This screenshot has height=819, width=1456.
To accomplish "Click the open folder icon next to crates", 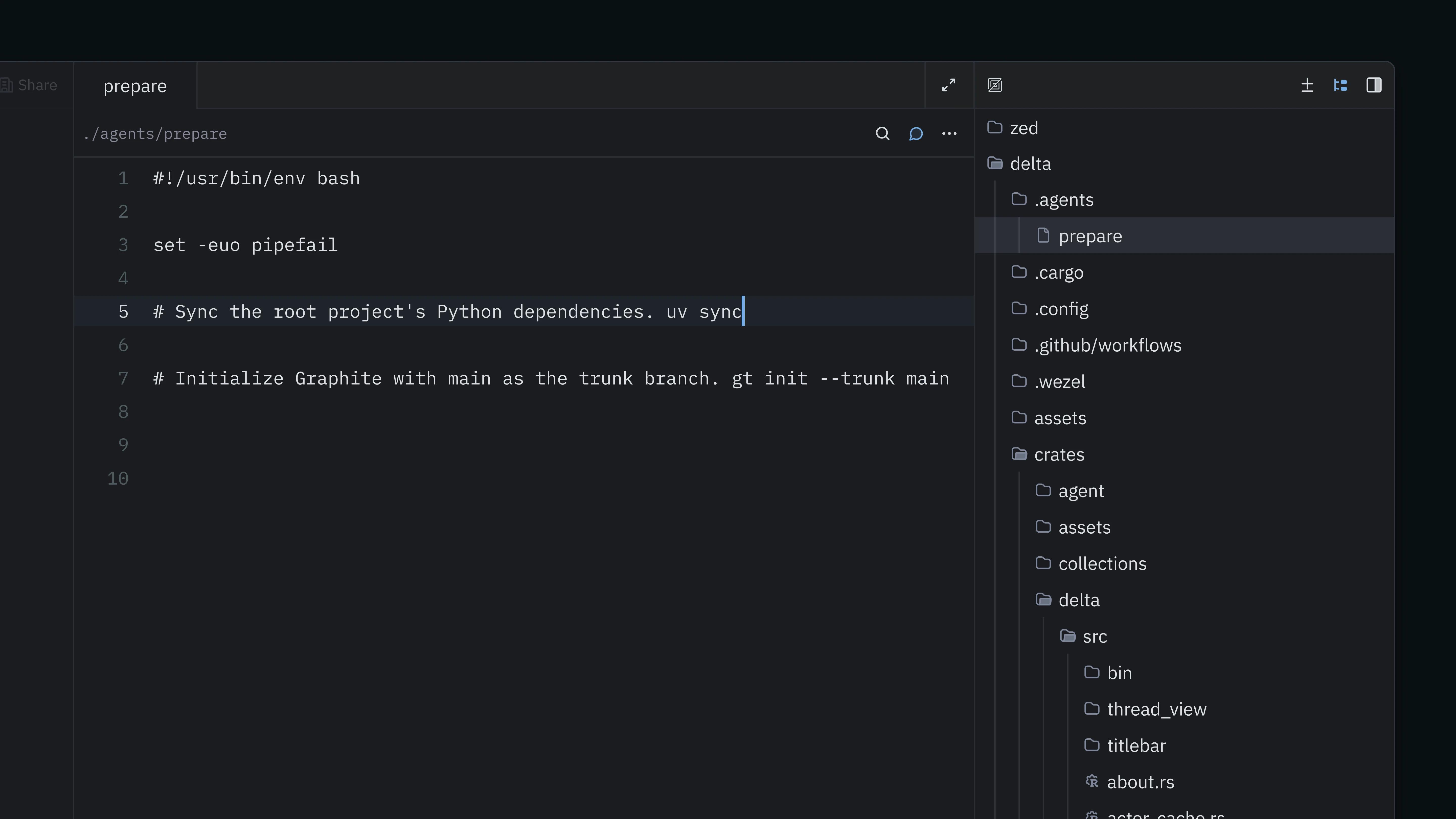I will coord(1019,454).
